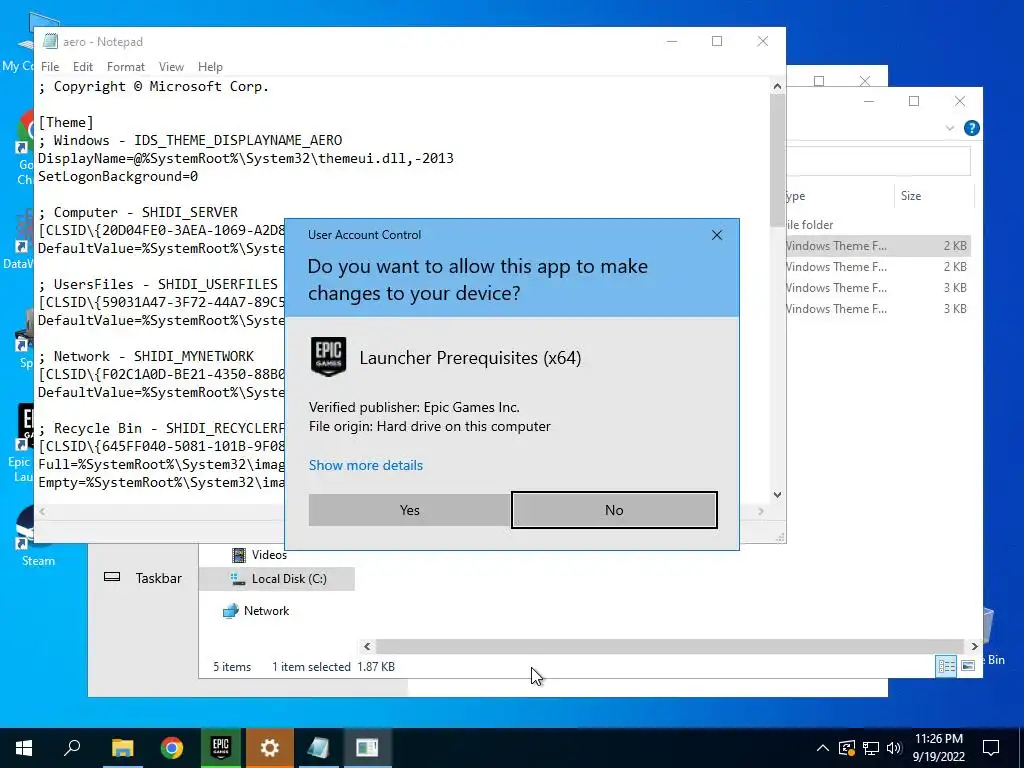Screen dimensions: 1024x768
Task: Click the Epic Games logo in dialog
Action: pos(328,357)
